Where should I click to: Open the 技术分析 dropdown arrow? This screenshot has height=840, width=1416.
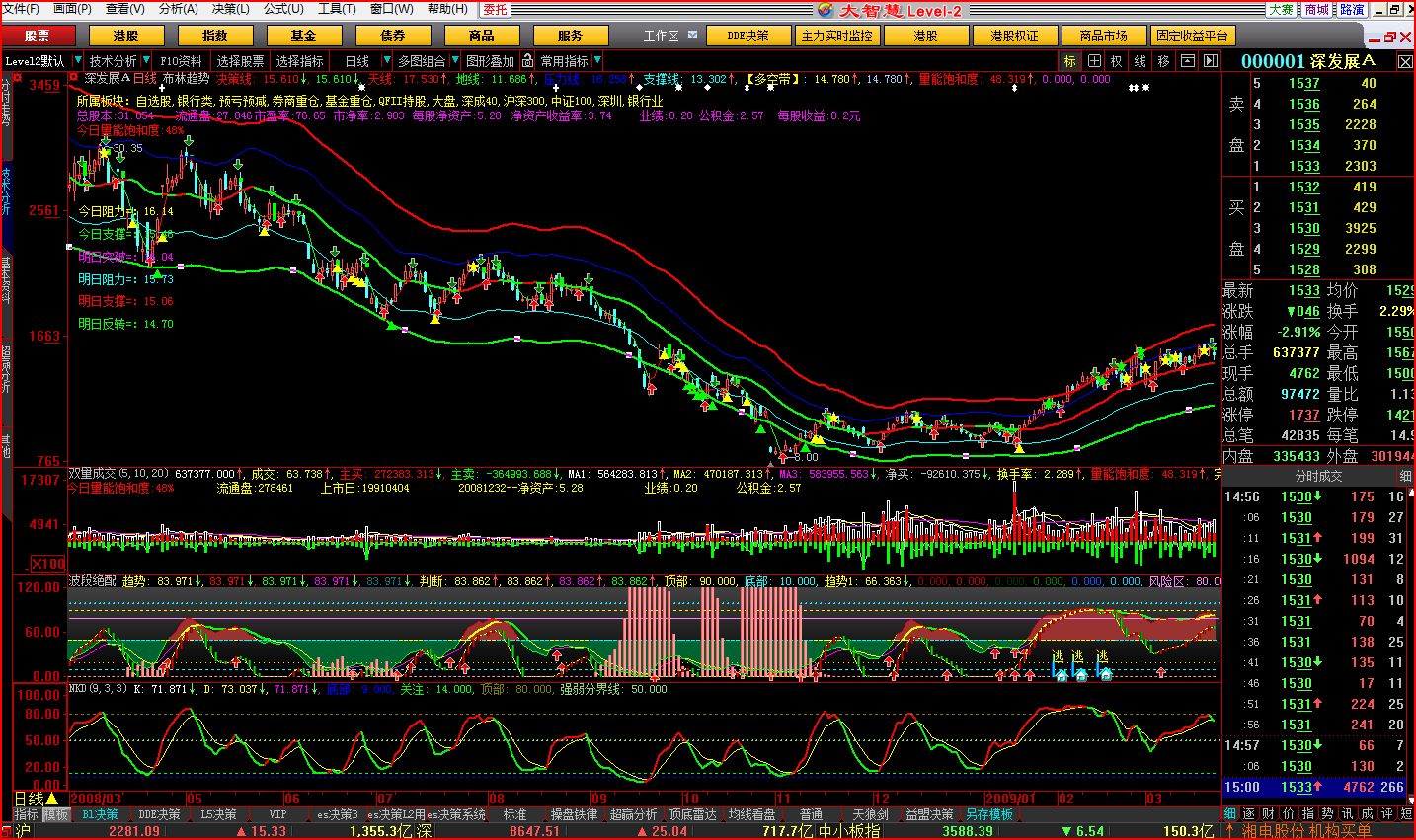[x=145, y=61]
